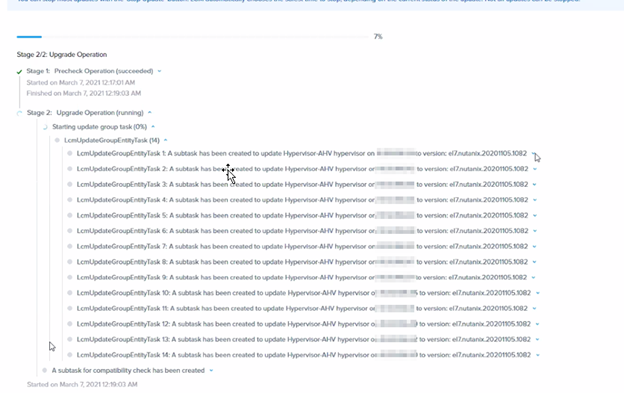Expand LcmUpdateGroupEntityTask 3 details chevron

point(534,185)
